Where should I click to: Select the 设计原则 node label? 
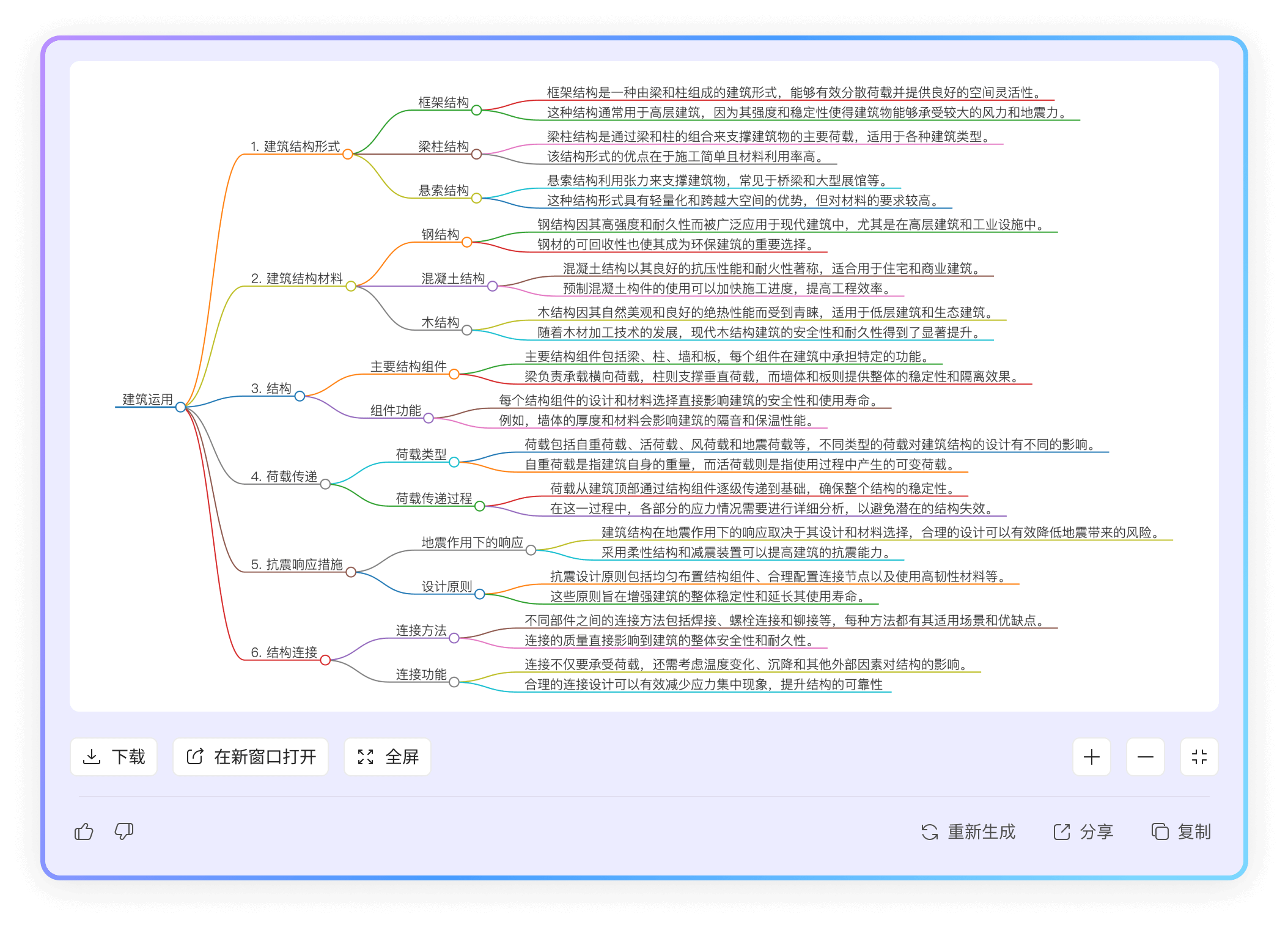coord(447,586)
